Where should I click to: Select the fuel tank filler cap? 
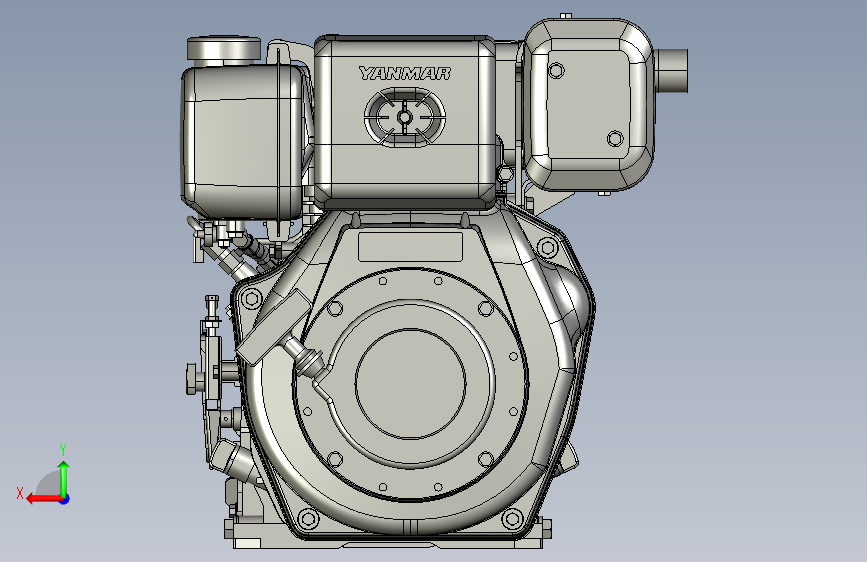(224, 49)
